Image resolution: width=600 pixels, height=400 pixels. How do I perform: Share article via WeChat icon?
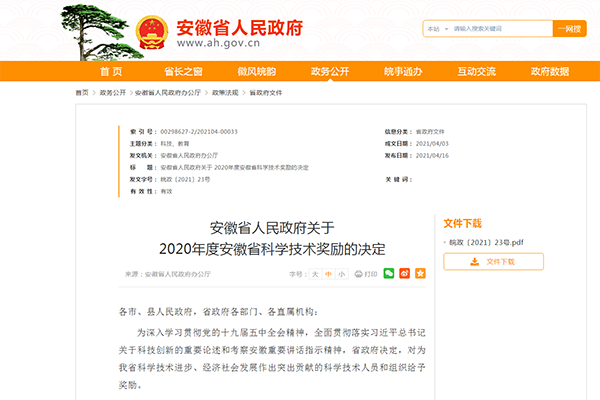389,272
